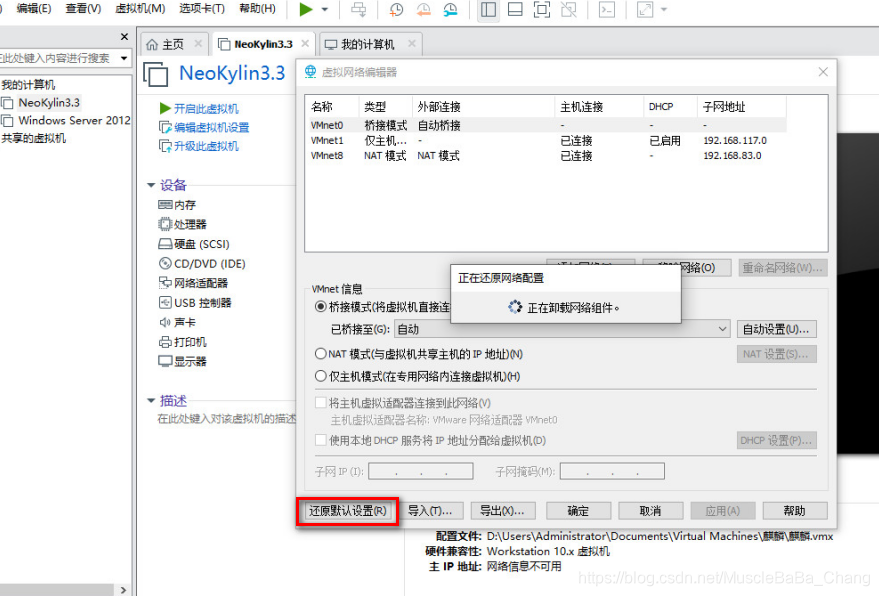Open the 查看(V) menu
The height and width of the screenshot is (596, 879).
[x=83, y=8]
